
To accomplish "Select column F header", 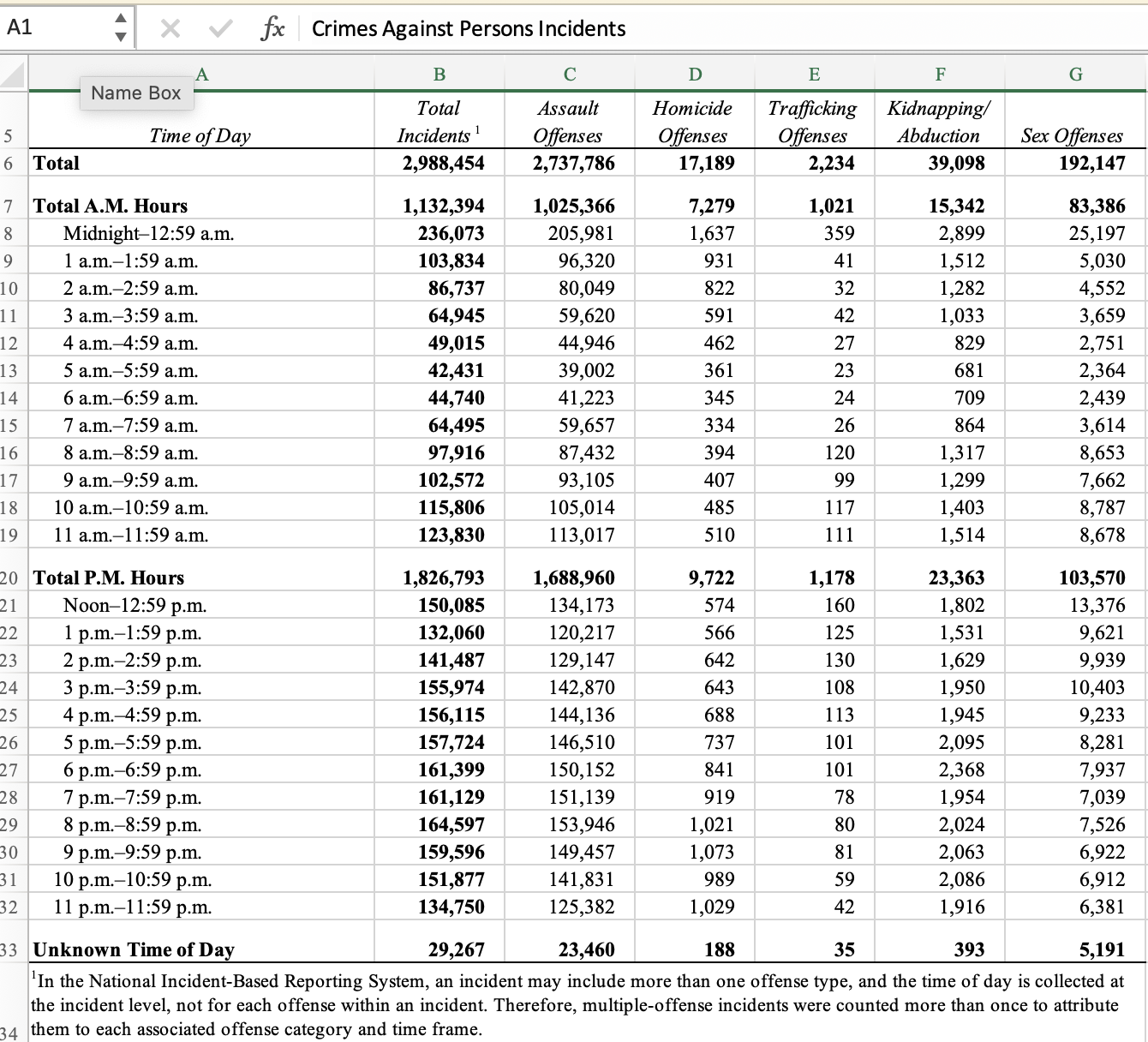I will click(940, 75).
